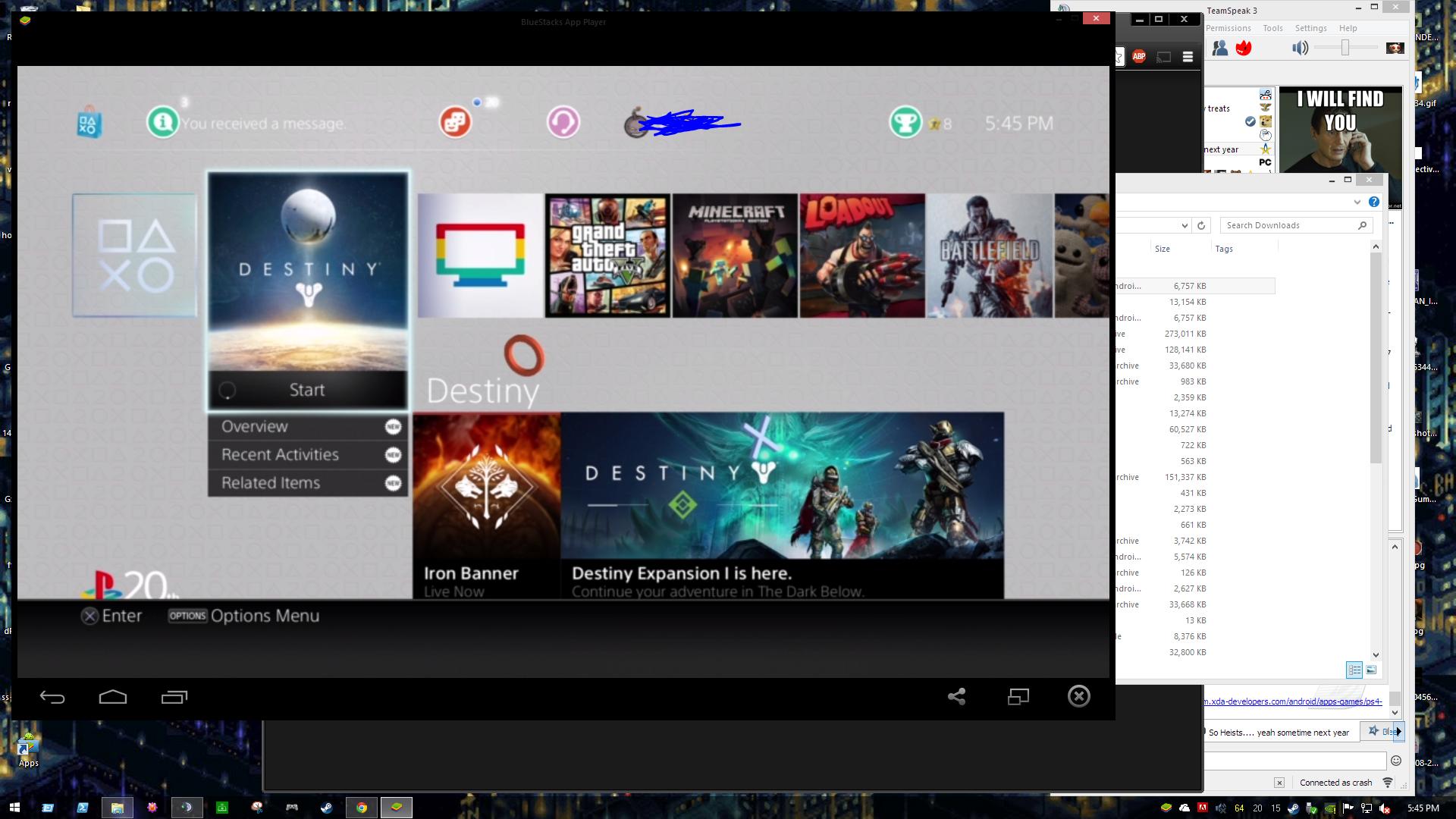The height and width of the screenshot is (819, 1456).
Task: Select the Trophies icon on the PS4 menu
Action: pyautogui.click(x=904, y=123)
